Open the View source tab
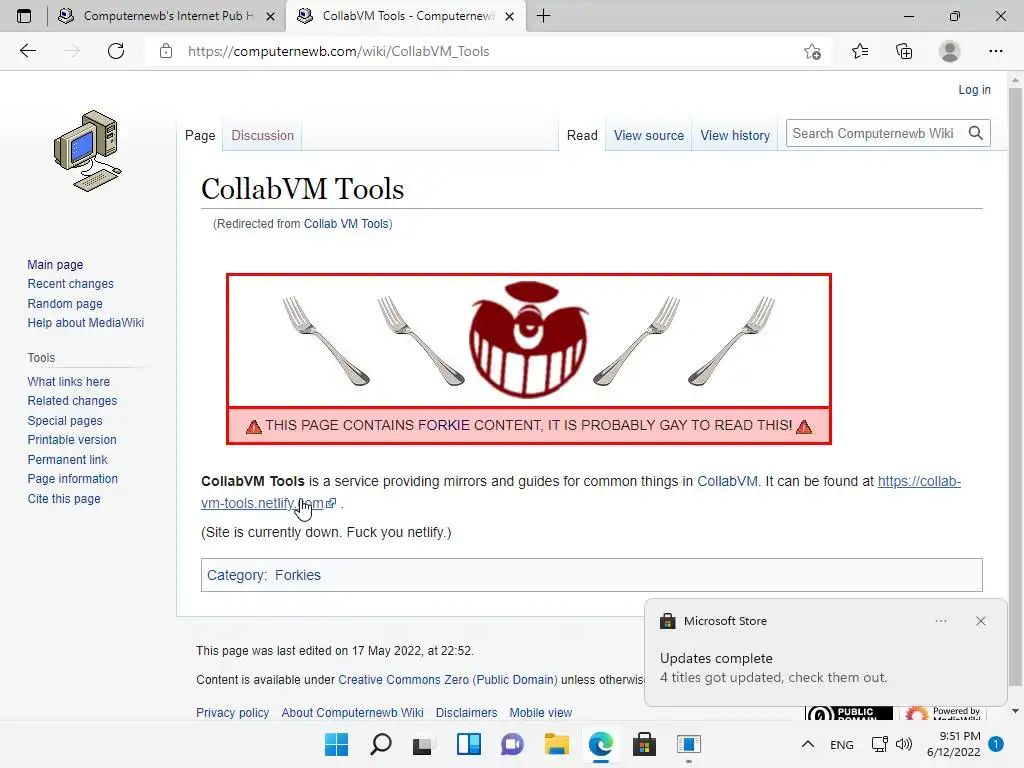 click(x=648, y=135)
